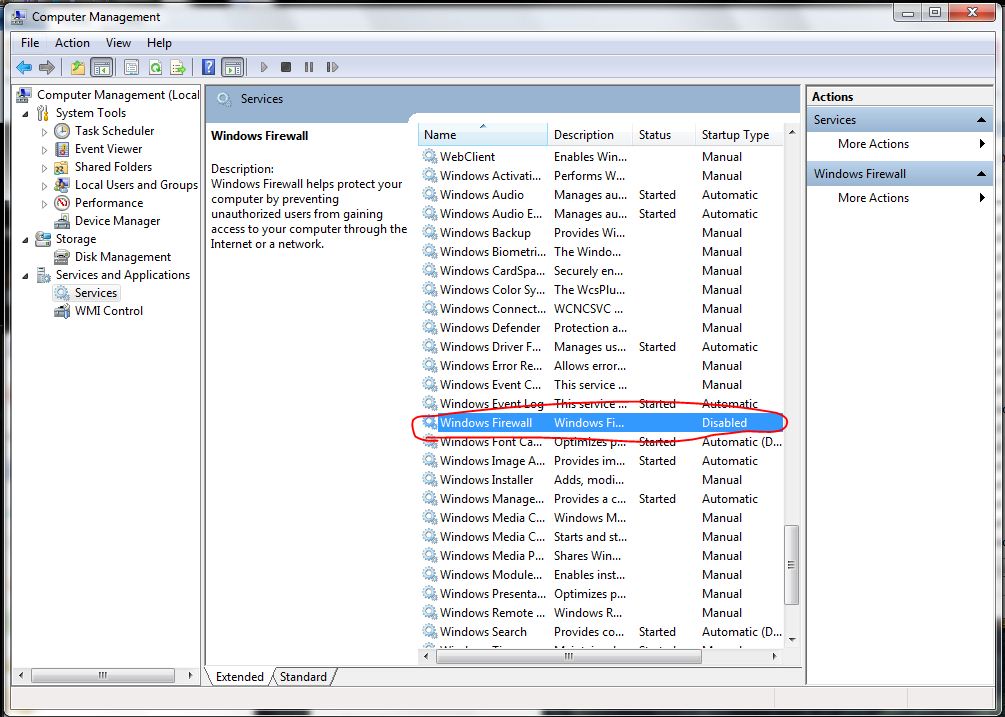Open Disk Management from the tree
The width and height of the screenshot is (1005, 717).
click(123, 257)
